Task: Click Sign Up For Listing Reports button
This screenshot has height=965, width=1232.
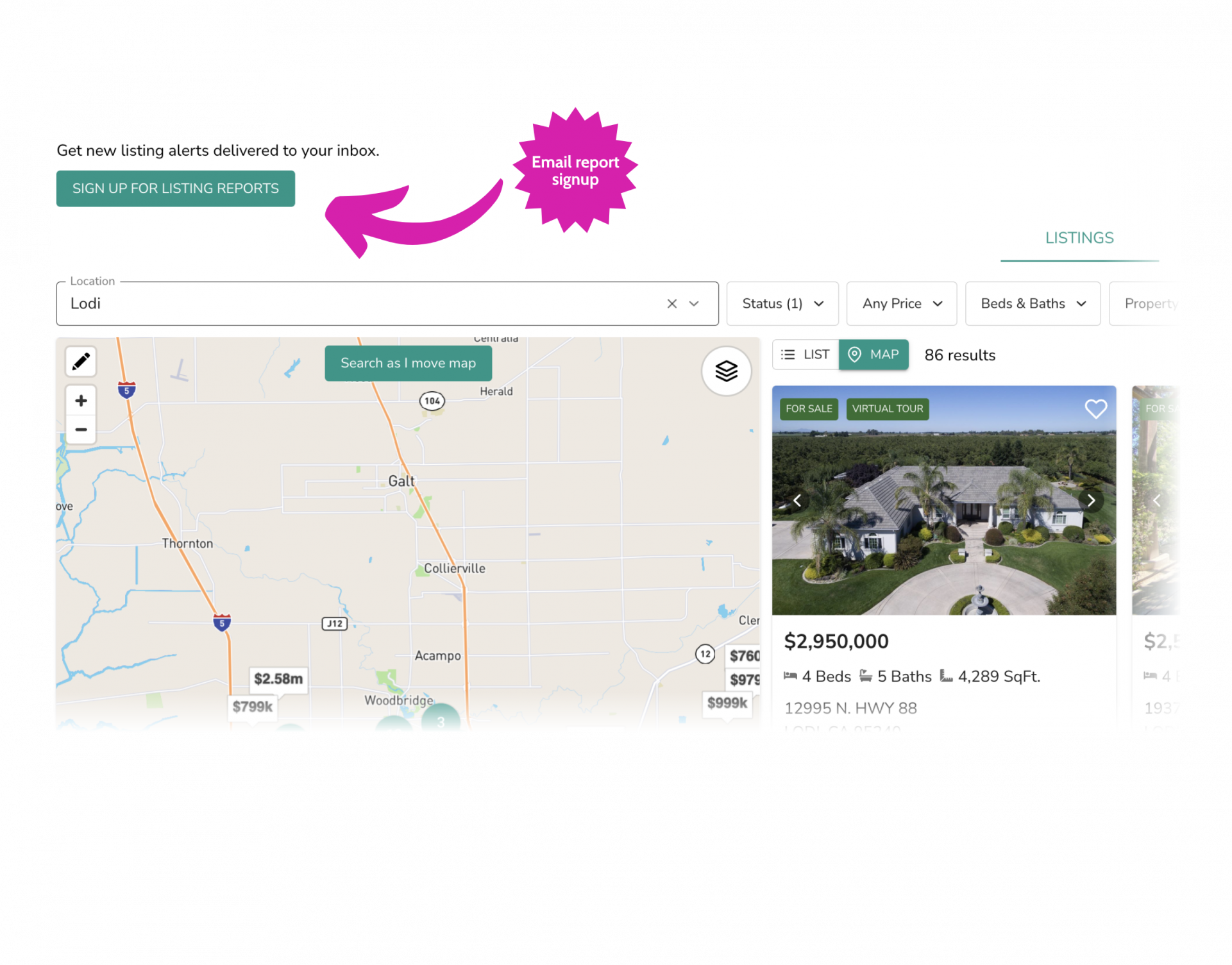Action: click(176, 189)
